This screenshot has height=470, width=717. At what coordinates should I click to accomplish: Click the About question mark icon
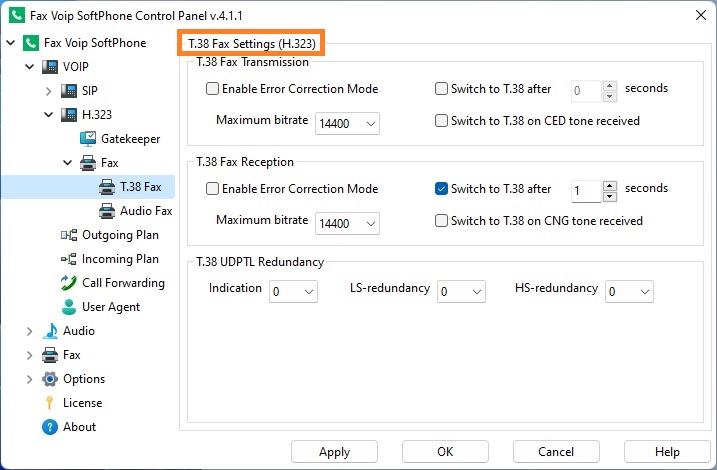point(50,427)
